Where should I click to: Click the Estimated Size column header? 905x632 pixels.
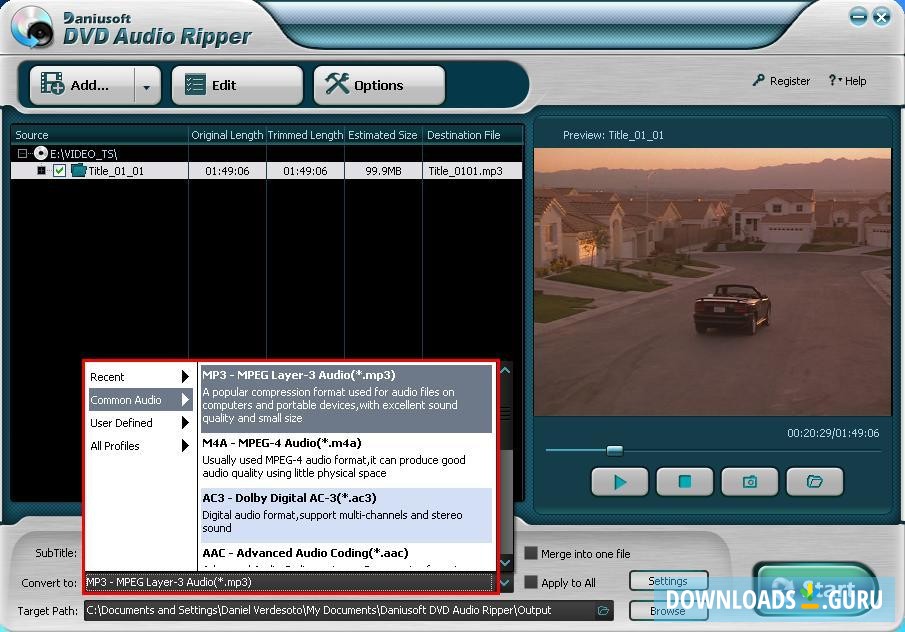tap(383, 135)
